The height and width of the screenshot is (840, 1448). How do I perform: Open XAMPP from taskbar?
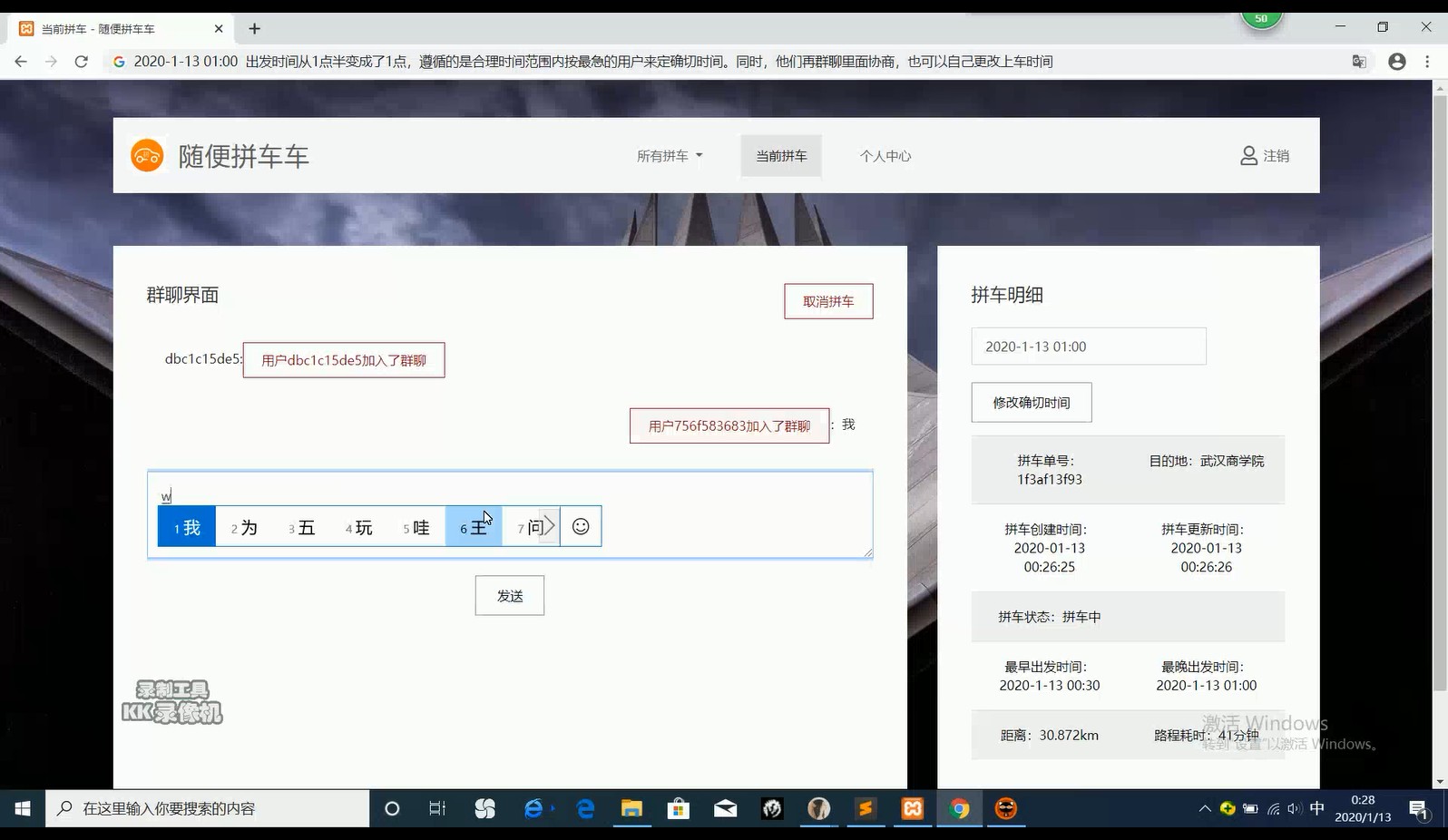913,808
